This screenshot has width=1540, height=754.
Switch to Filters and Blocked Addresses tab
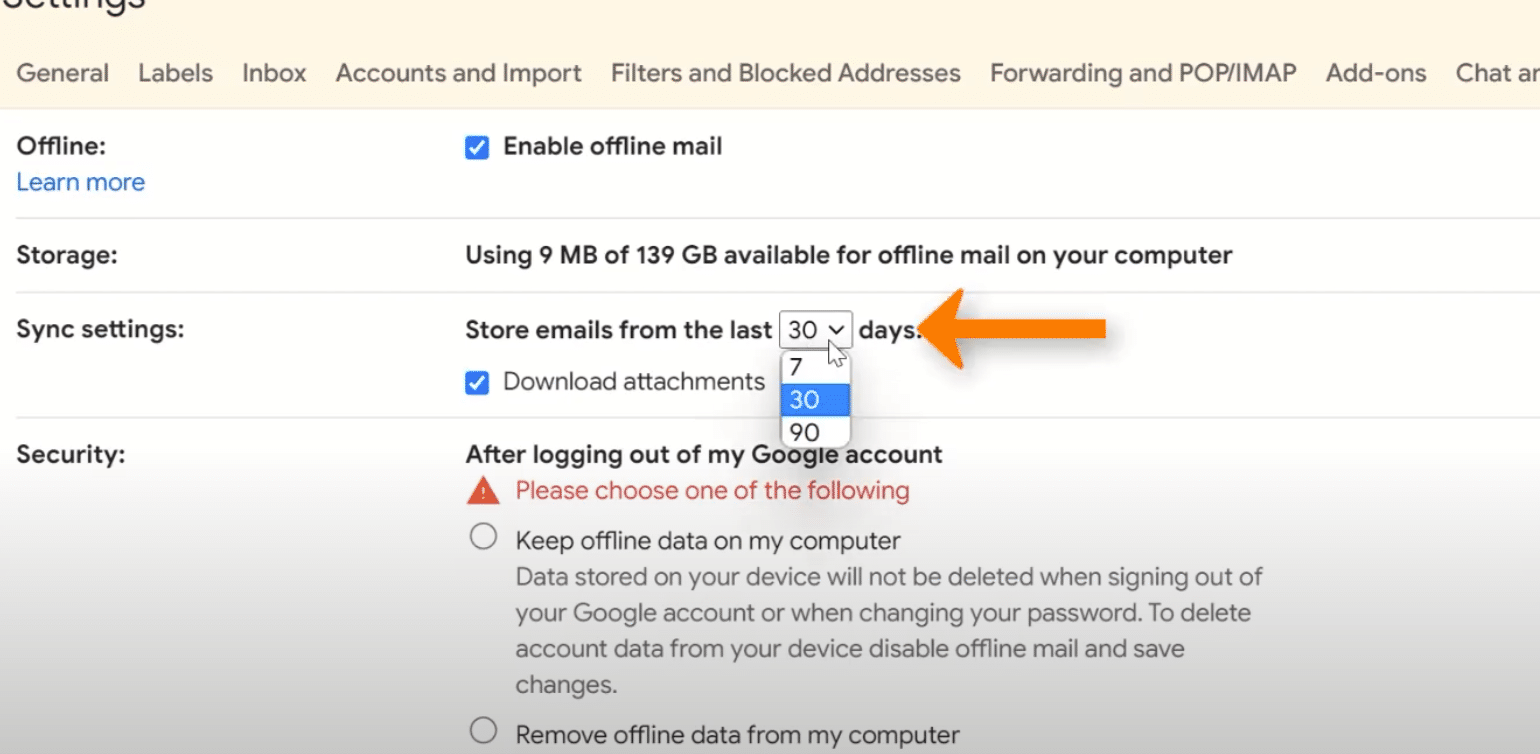point(785,73)
